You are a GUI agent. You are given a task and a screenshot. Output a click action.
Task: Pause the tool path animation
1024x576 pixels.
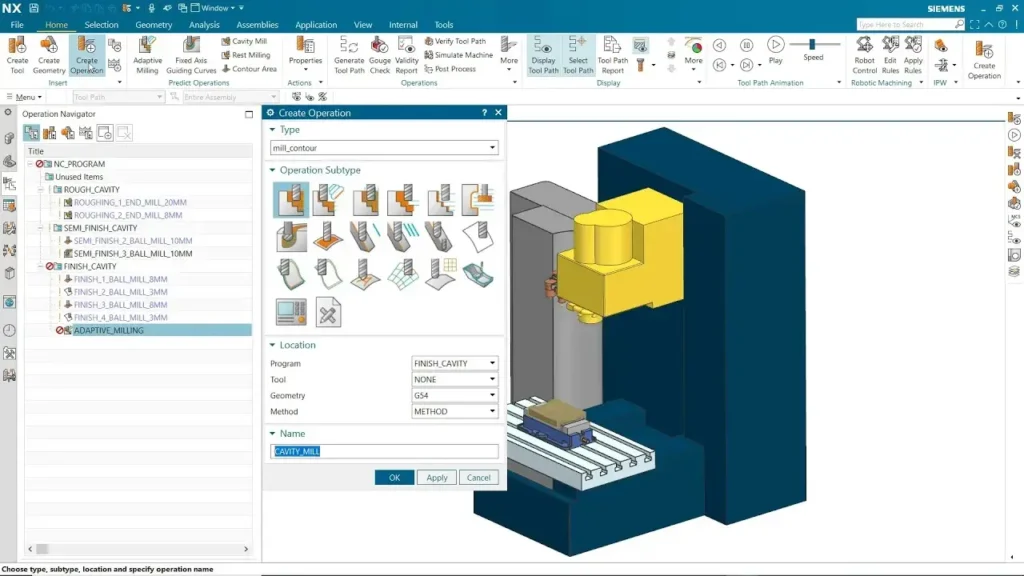pos(746,45)
